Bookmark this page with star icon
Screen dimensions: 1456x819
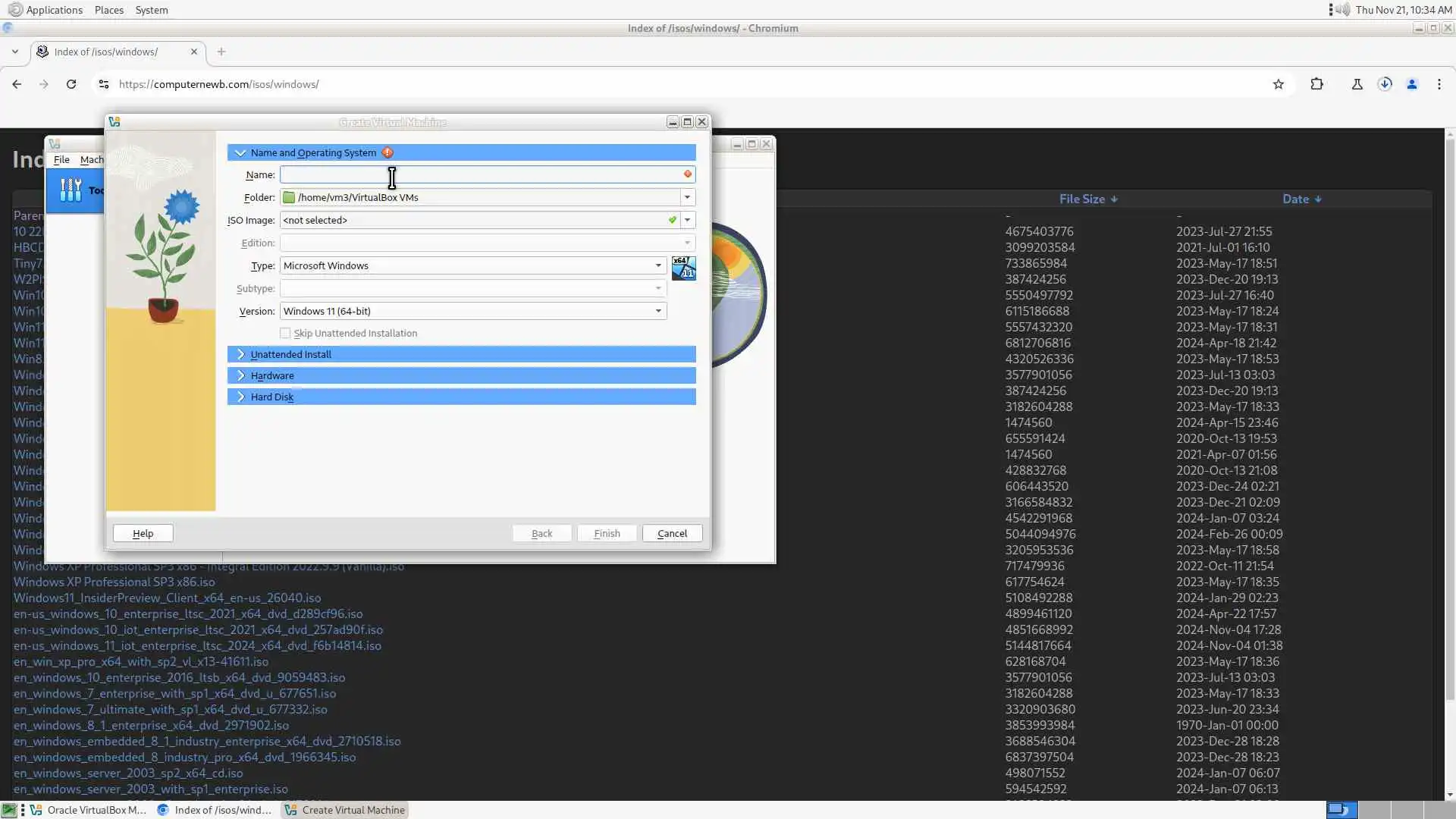click(1279, 84)
